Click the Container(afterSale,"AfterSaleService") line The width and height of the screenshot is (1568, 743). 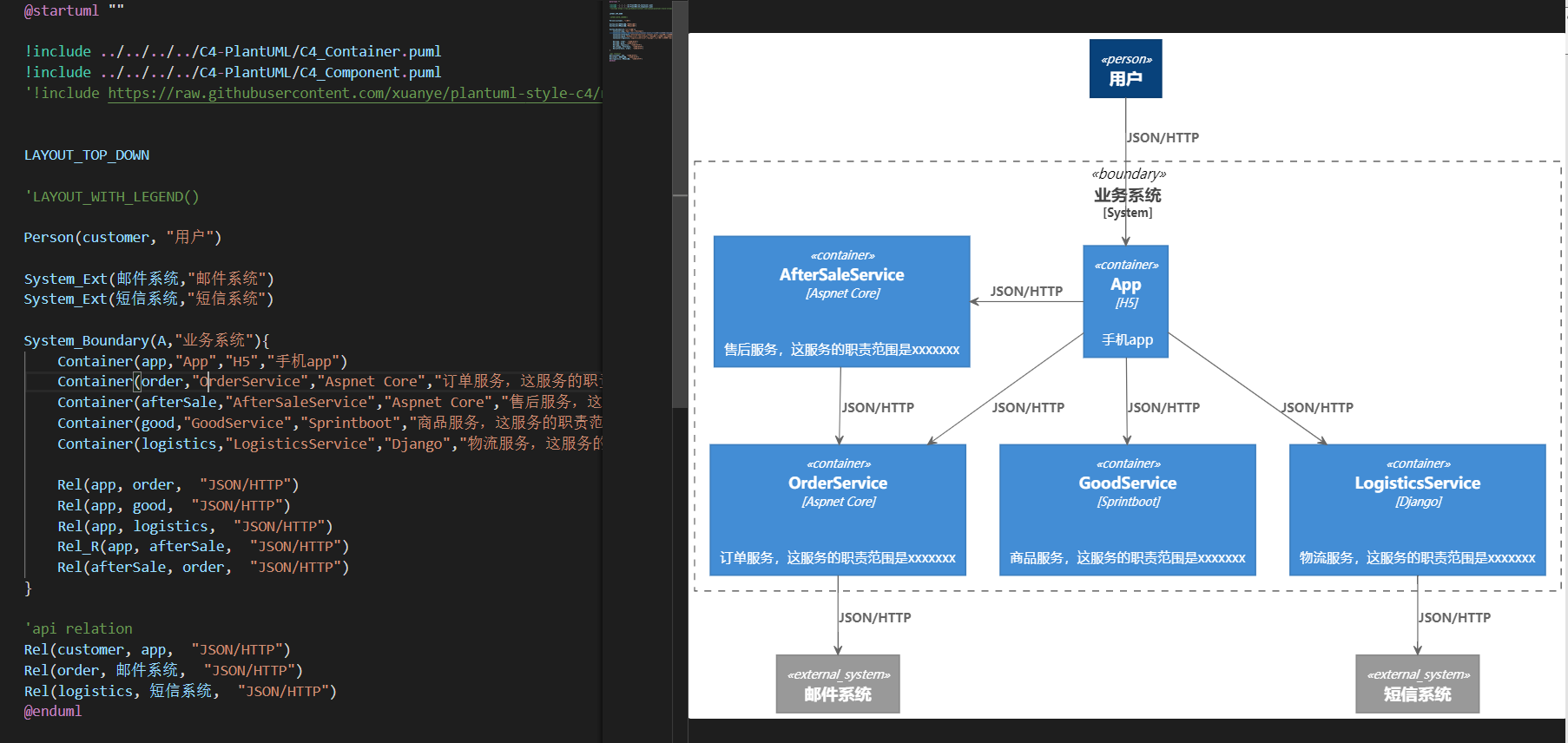point(329,402)
